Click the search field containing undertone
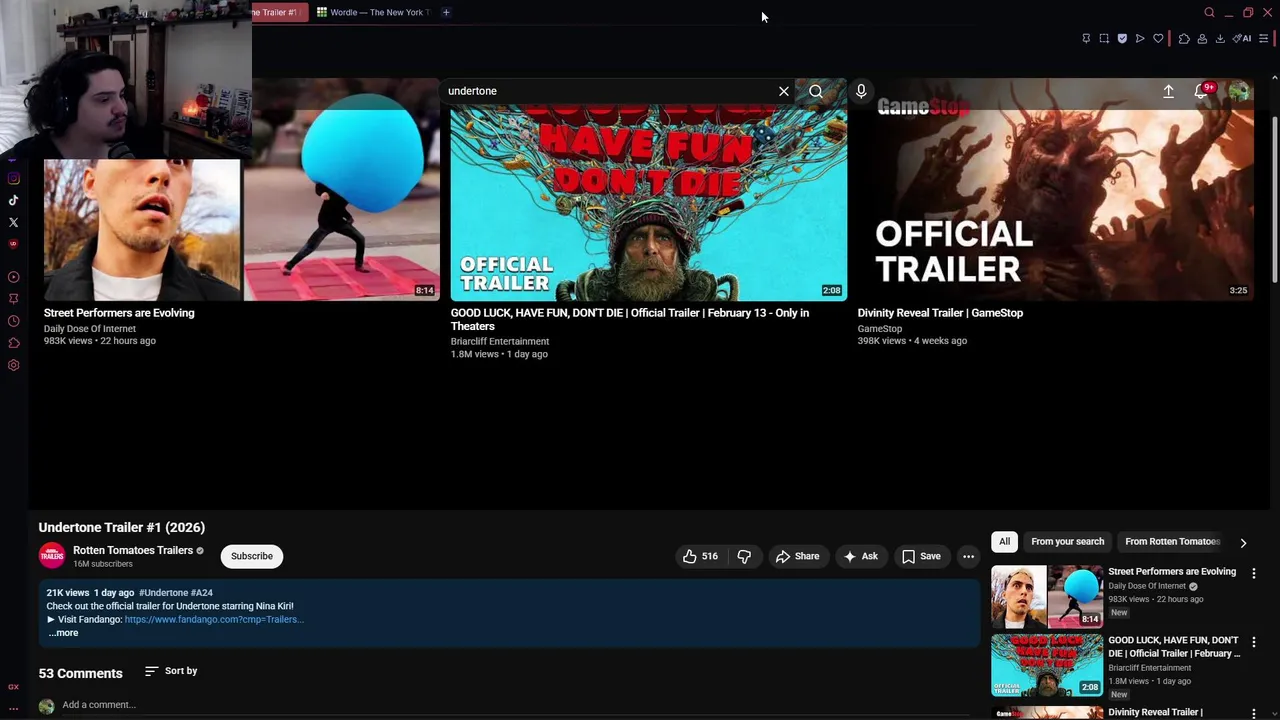 coord(610,91)
